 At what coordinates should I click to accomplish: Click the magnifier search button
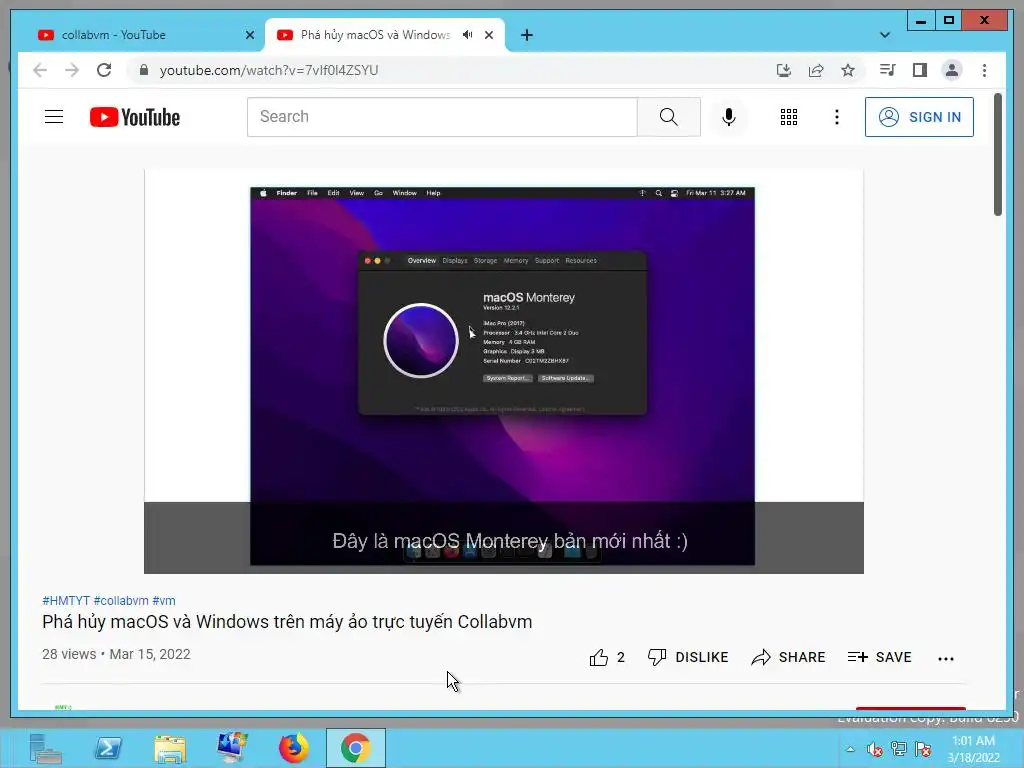(669, 117)
